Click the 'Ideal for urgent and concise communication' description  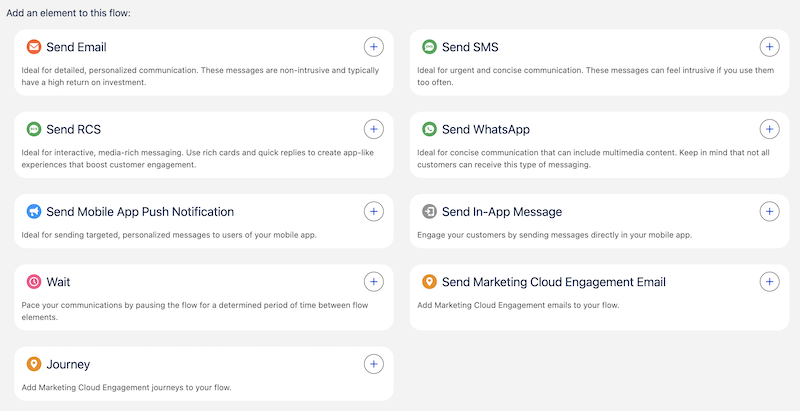(595, 76)
